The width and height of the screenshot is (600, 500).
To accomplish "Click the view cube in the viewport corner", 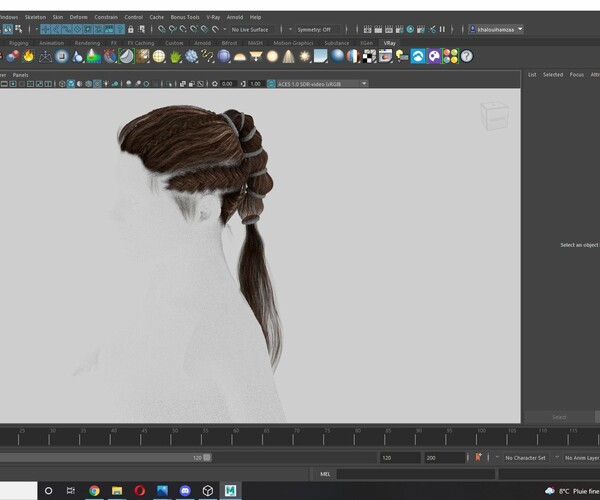I will (x=494, y=116).
